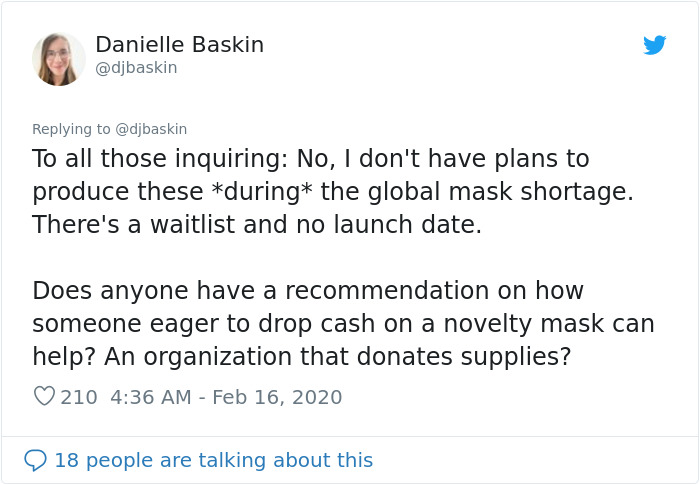Click paragraph starting 'To all those inquiring'
Image resolution: width=700 pixels, height=485 pixels.
tap(333, 191)
